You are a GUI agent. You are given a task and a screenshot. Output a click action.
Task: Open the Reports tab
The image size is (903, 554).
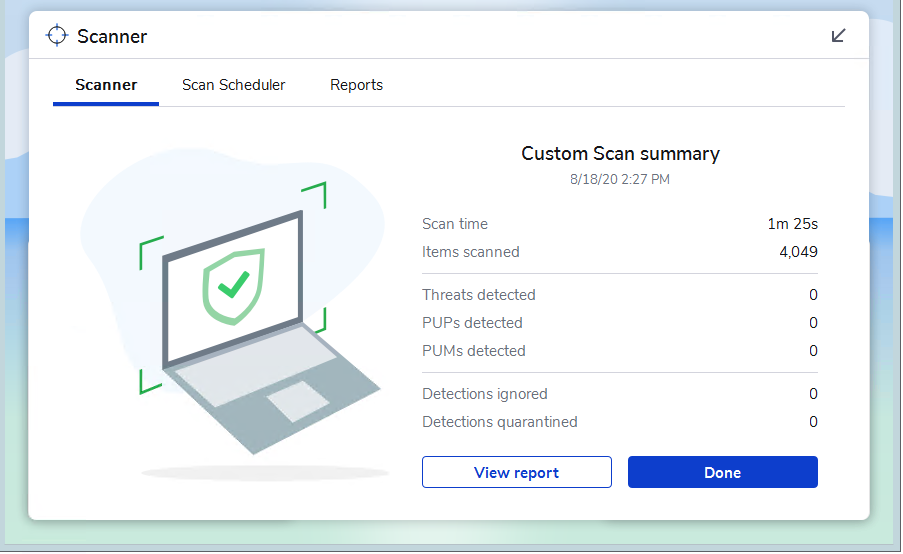(356, 85)
